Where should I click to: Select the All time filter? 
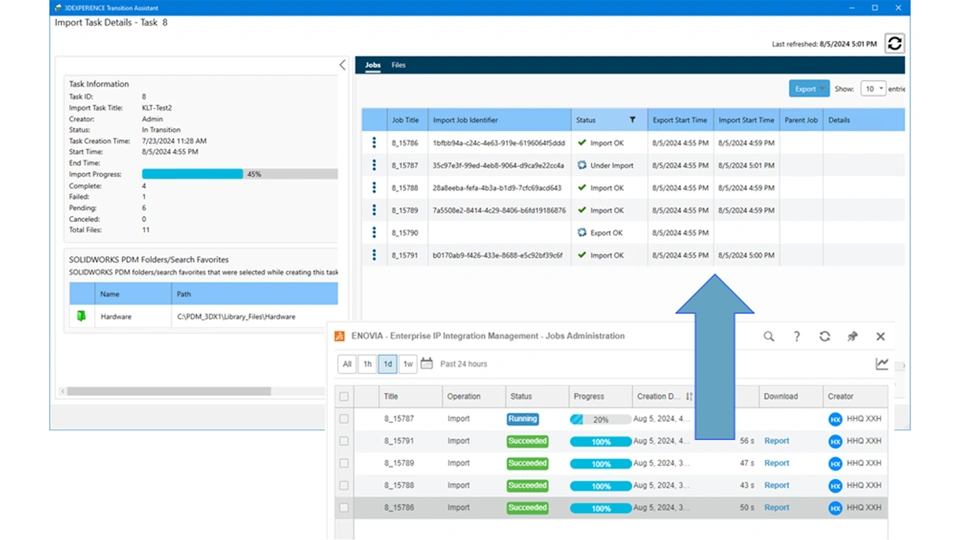pyautogui.click(x=347, y=364)
